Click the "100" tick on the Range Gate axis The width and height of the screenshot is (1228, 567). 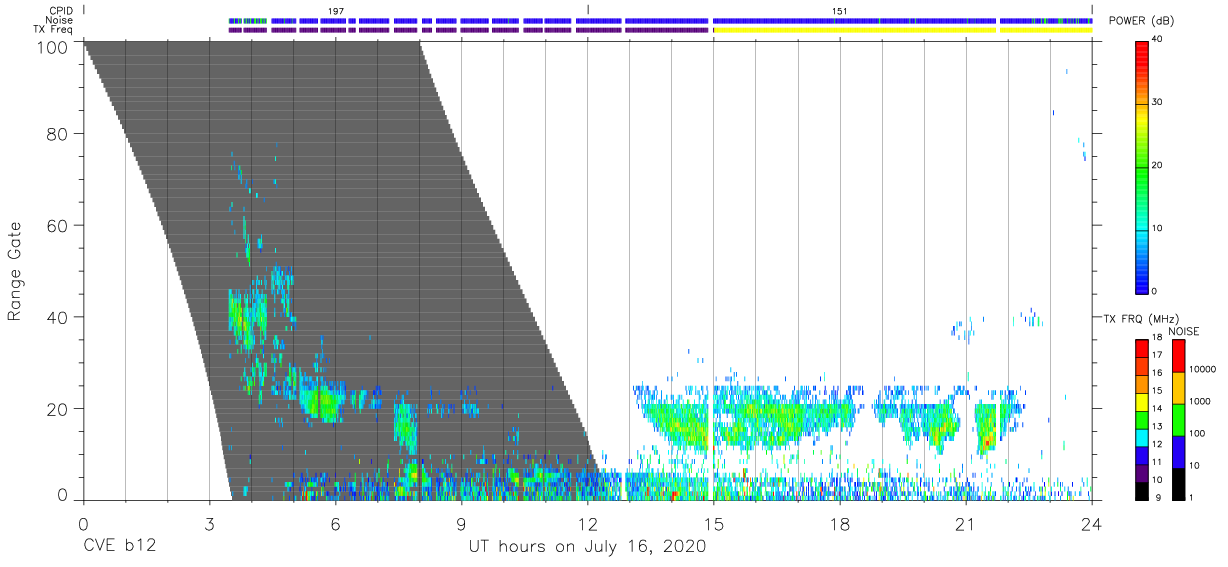coord(54,47)
